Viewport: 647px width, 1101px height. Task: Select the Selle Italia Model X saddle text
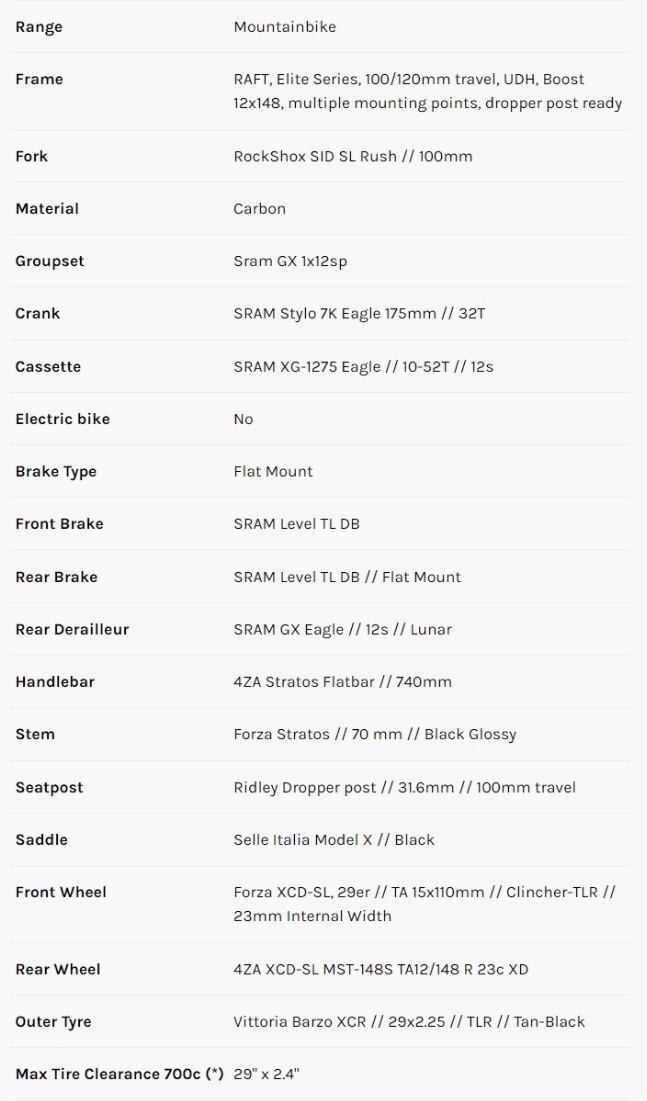coord(334,840)
